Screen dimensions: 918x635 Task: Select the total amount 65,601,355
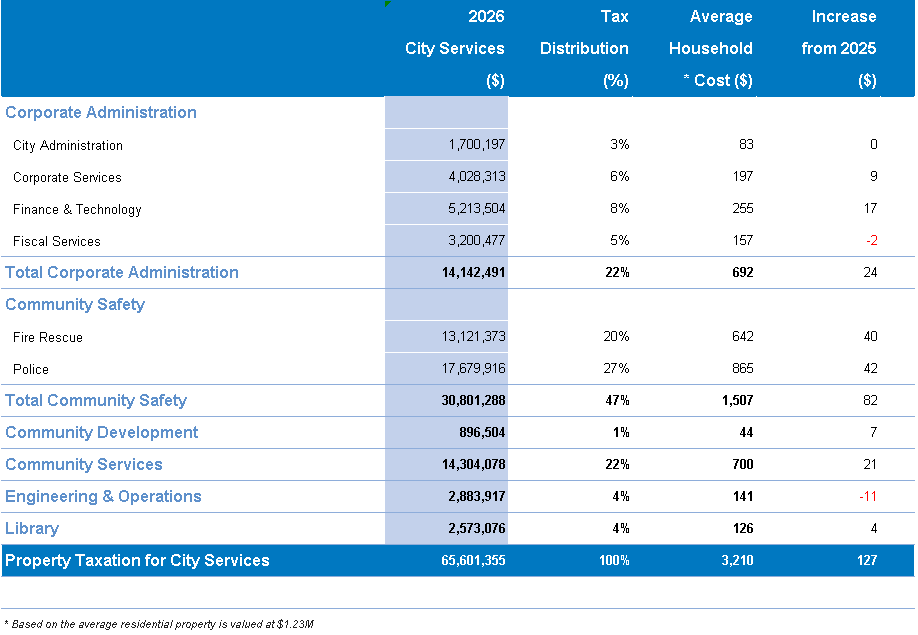click(x=473, y=561)
